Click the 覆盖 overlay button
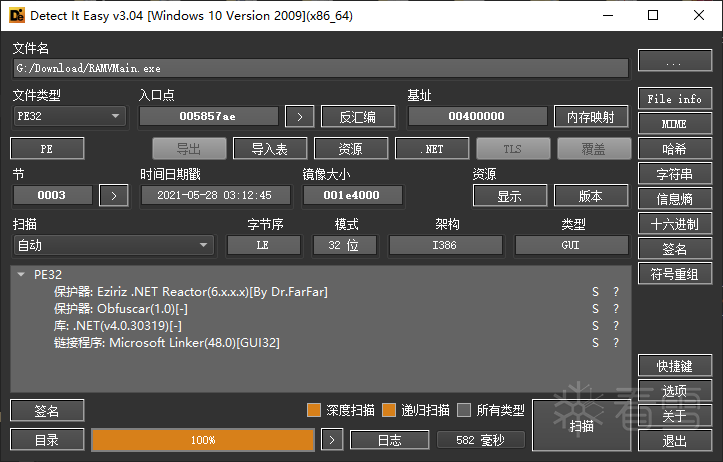 pos(594,149)
